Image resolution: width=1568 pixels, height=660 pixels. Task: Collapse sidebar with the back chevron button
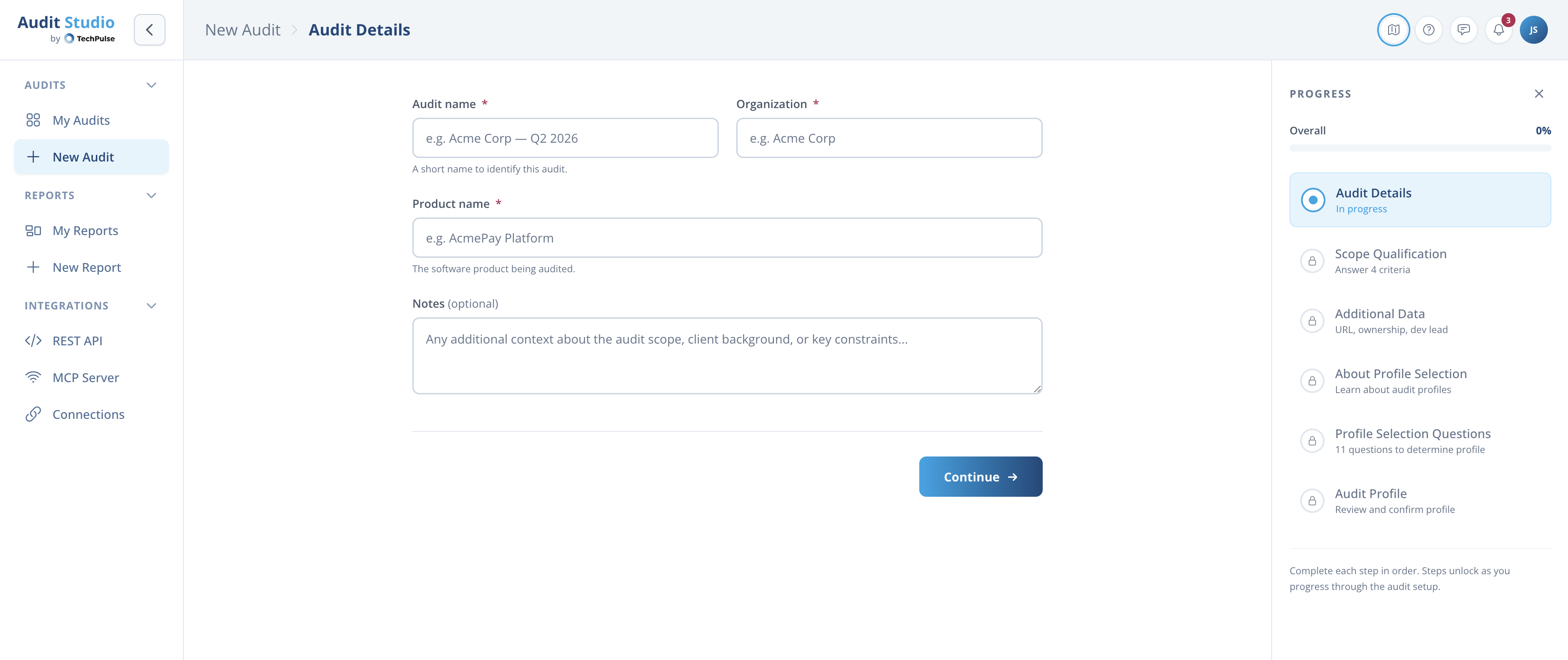149,30
